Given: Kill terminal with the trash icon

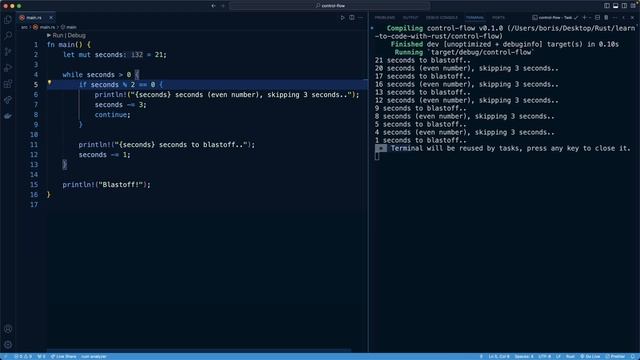Looking at the screenshot, I should click(x=606, y=18).
